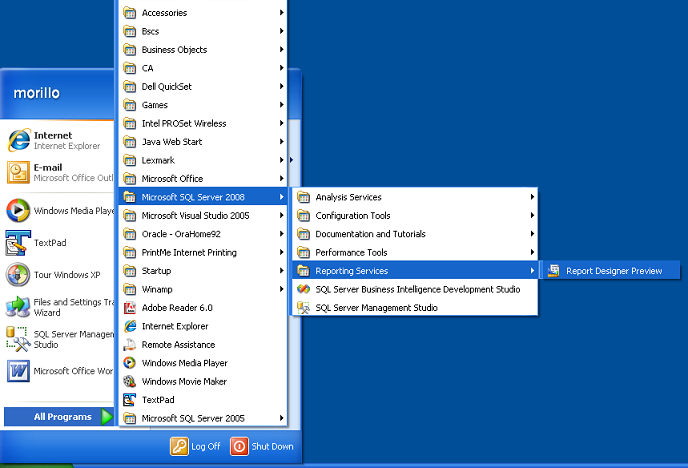Open the CA program group

[x=203, y=68]
